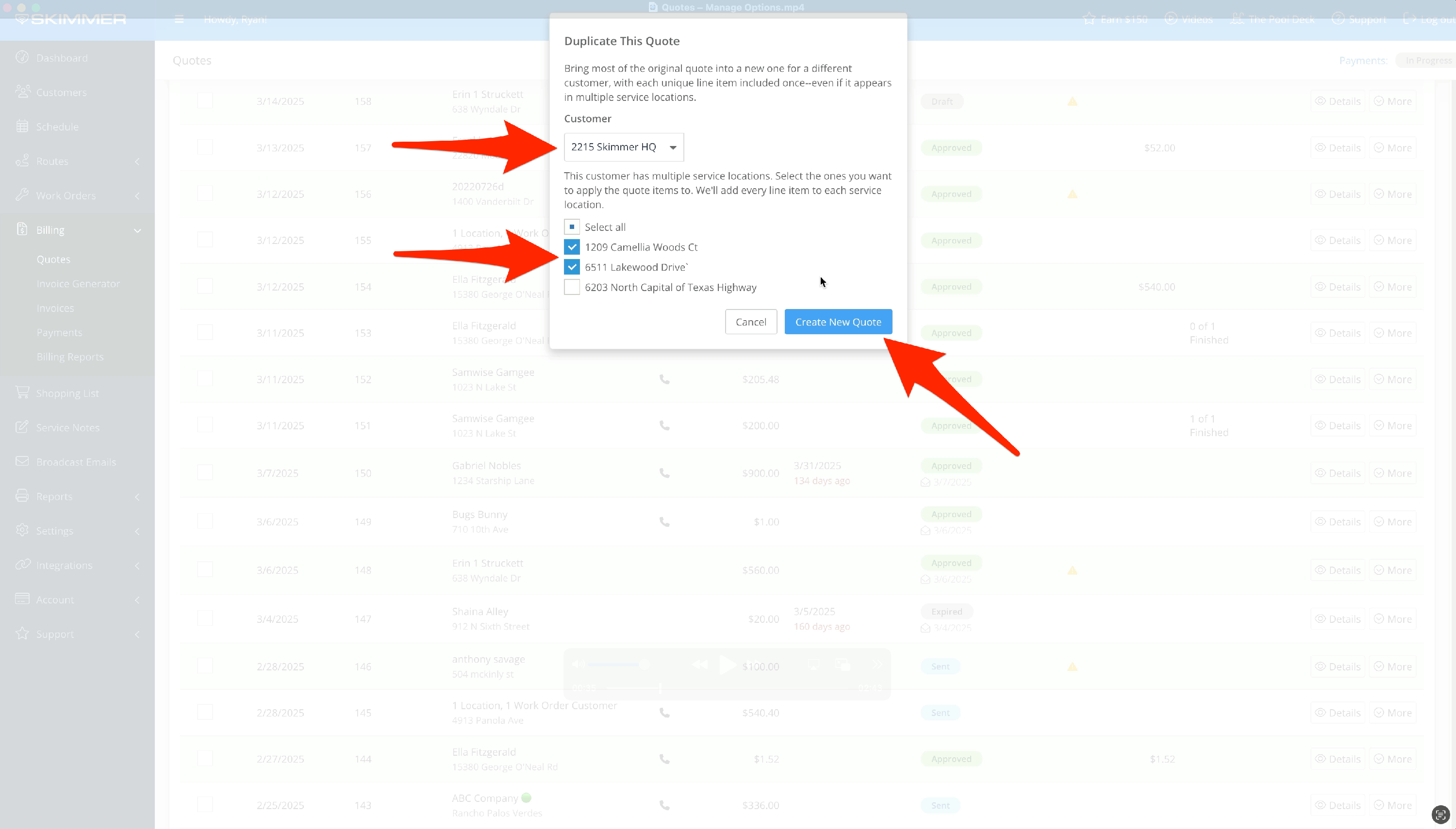
Task: Open Dashboard in the sidebar
Action: coord(62,58)
